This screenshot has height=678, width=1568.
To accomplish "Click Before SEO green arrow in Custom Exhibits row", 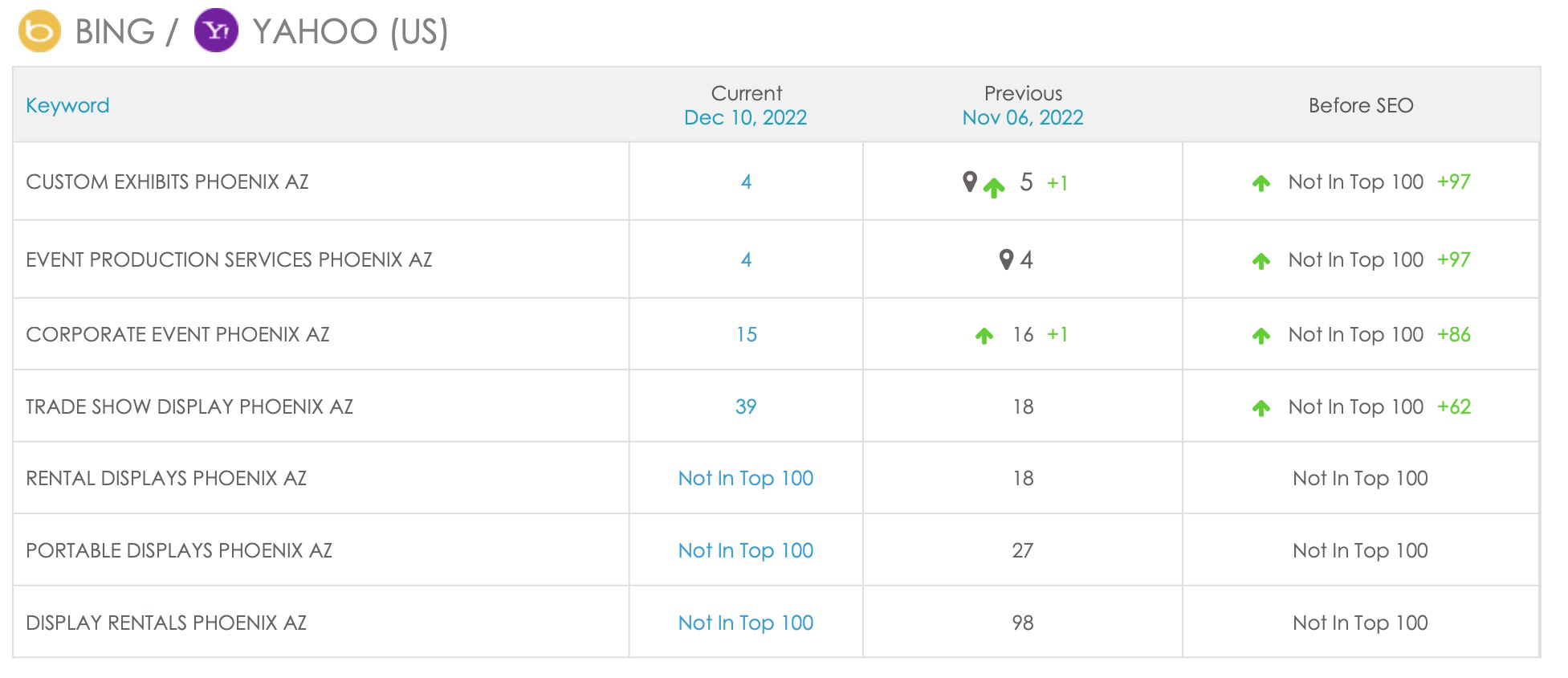I will pyautogui.click(x=1261, y=183).
